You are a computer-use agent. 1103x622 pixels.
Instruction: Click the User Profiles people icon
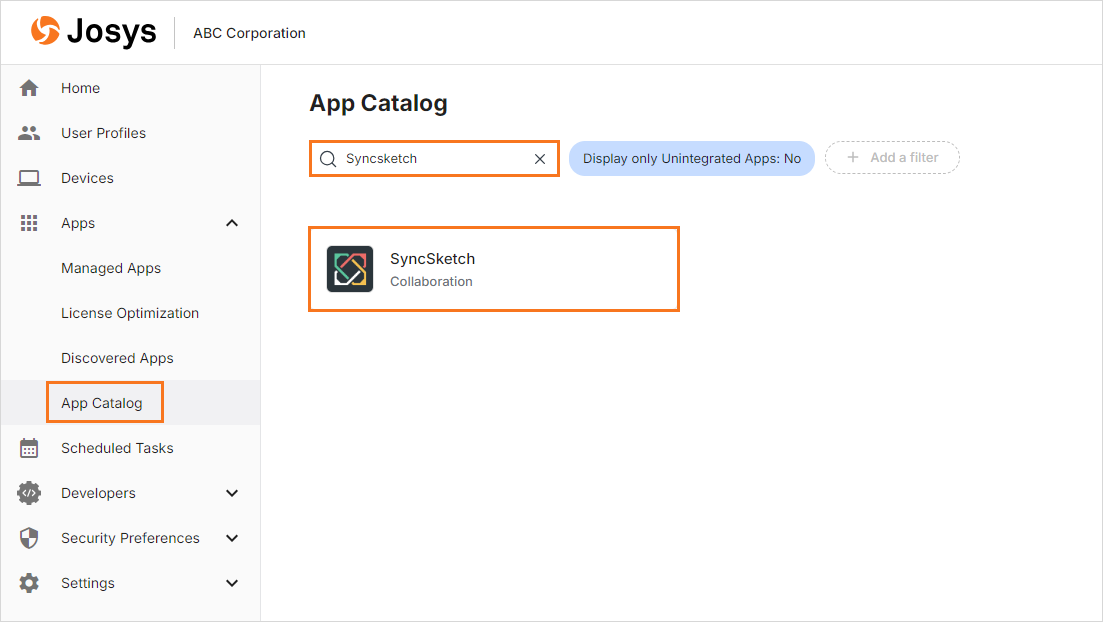[29, 133]
